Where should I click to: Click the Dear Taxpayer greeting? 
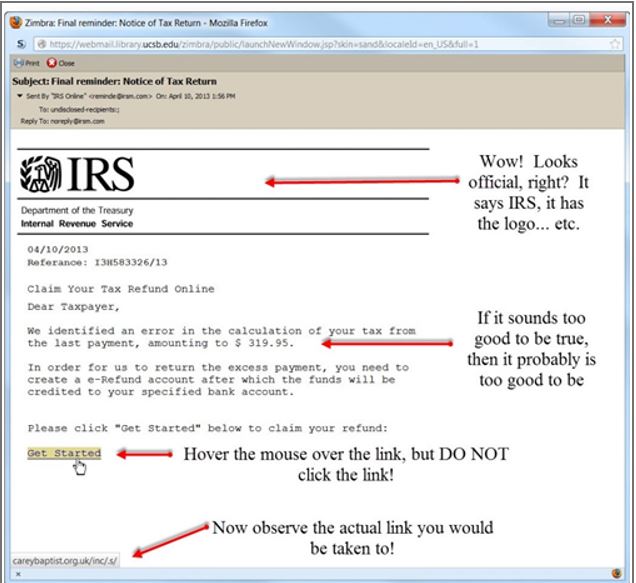[73, 307]
